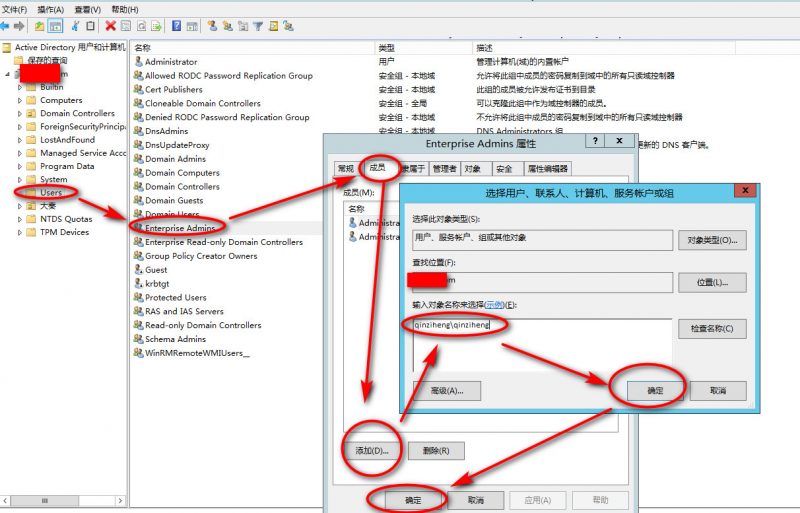Click the ? help button in properties title bar
The image size is (800, 513).
coord(595,141)
